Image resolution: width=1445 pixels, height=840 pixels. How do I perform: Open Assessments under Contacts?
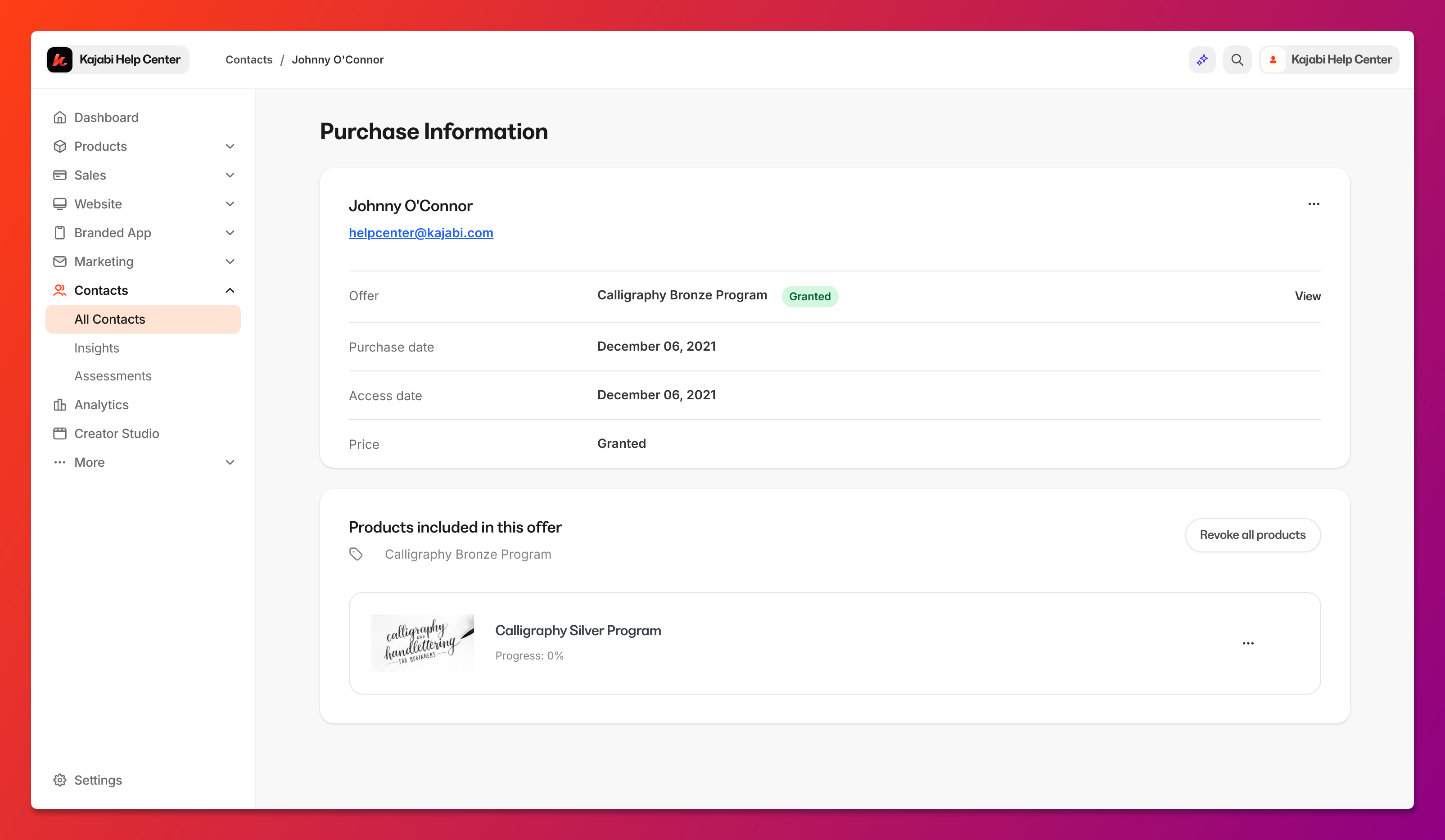113,376
